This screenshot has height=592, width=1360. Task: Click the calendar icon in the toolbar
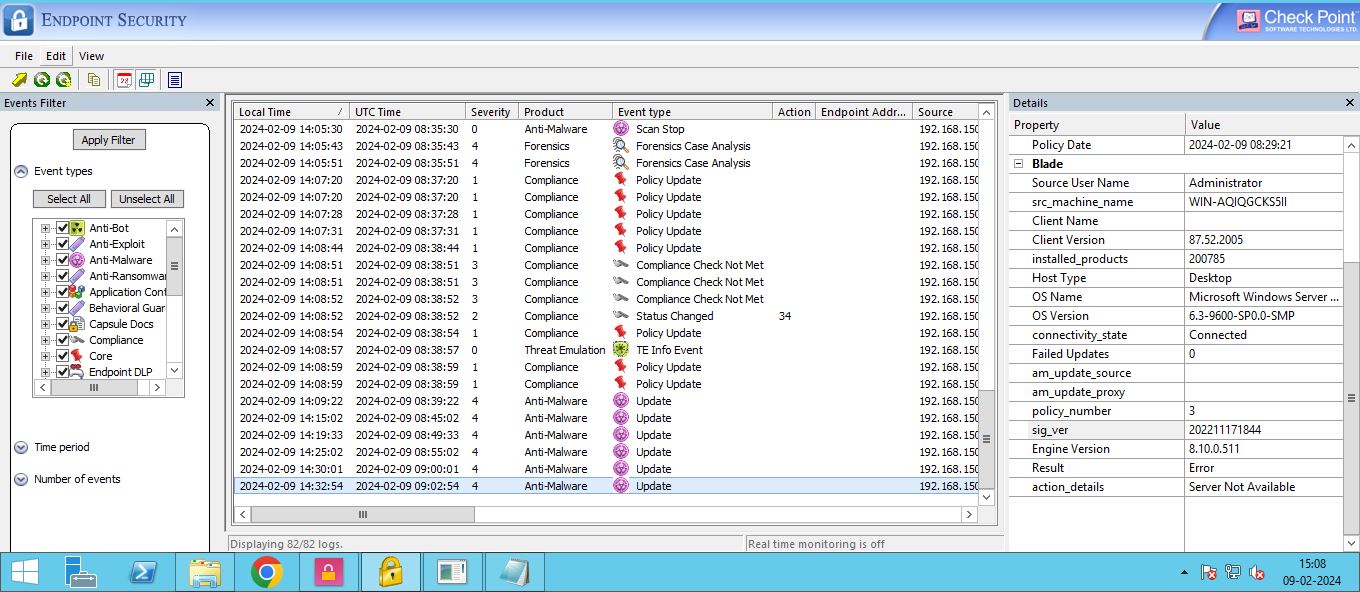[124, 80]
